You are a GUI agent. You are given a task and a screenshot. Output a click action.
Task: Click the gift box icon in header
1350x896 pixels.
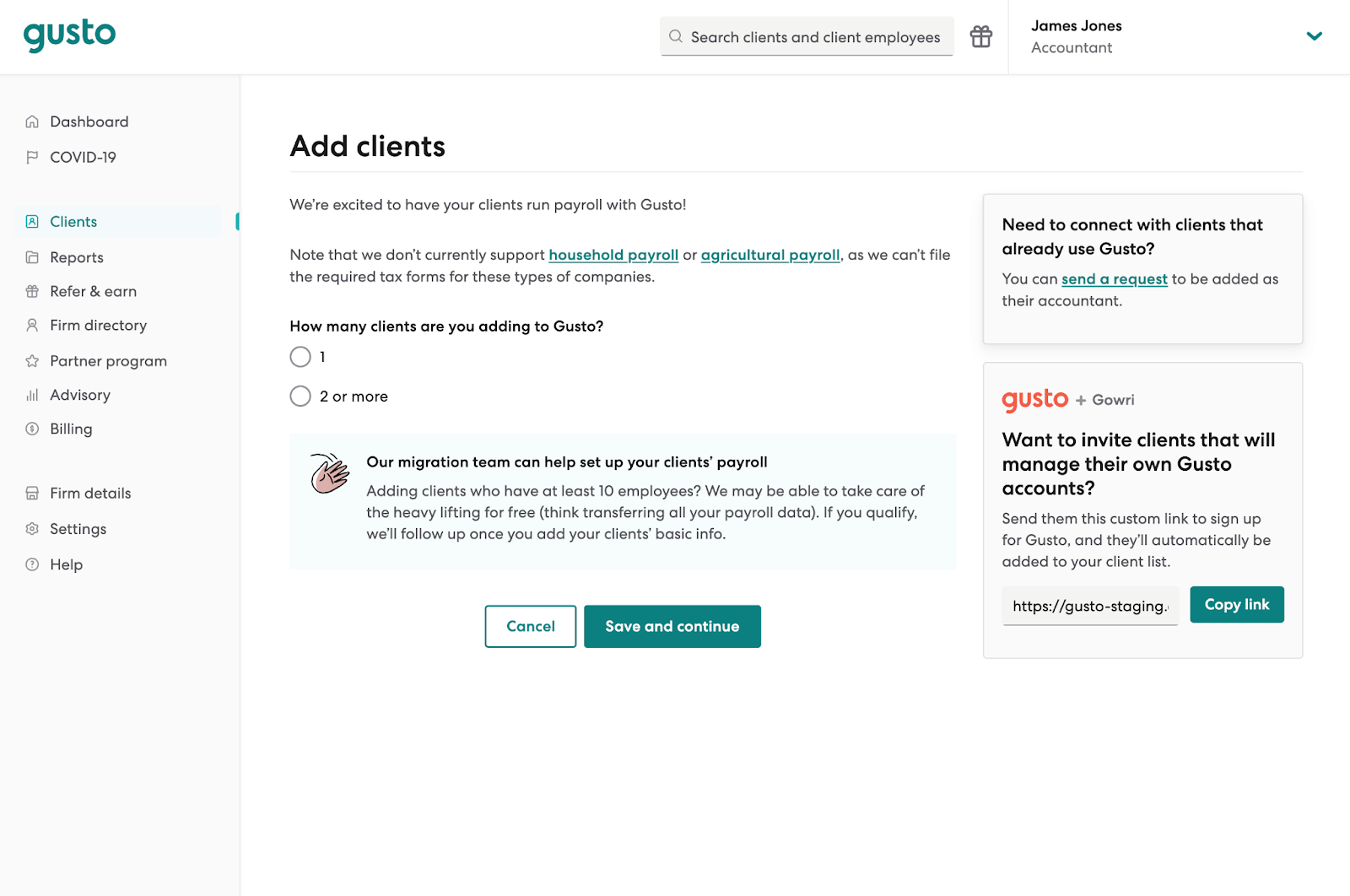pyautogui.click(x=980, y=36)
